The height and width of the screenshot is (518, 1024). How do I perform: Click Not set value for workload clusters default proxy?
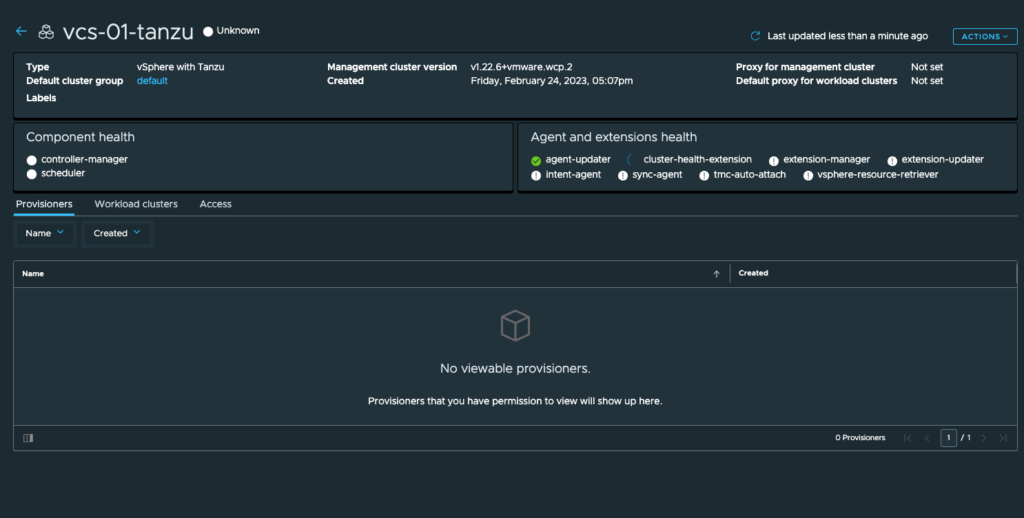(927, 81)
